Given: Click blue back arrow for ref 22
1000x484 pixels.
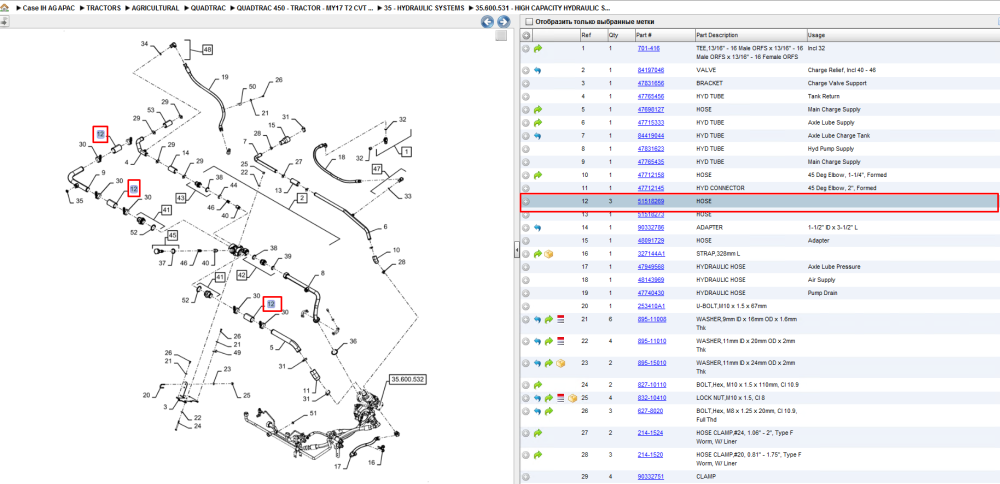Looking at the screenshot, I should pos(538,341).
